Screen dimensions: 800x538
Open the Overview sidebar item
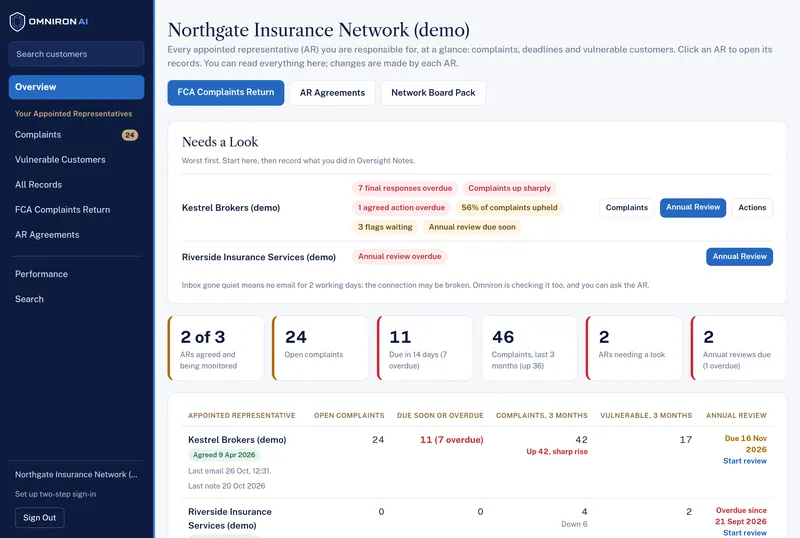[77, 87]
